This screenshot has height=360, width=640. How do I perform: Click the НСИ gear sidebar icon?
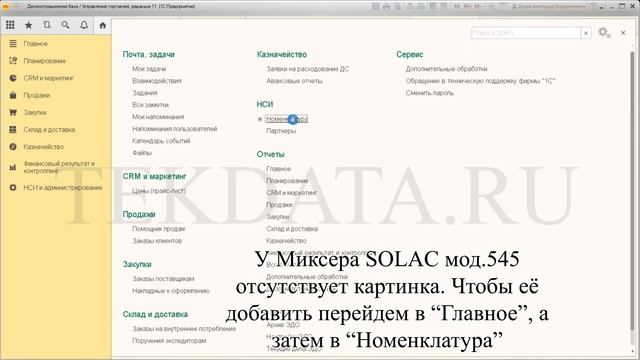[13, 188]
